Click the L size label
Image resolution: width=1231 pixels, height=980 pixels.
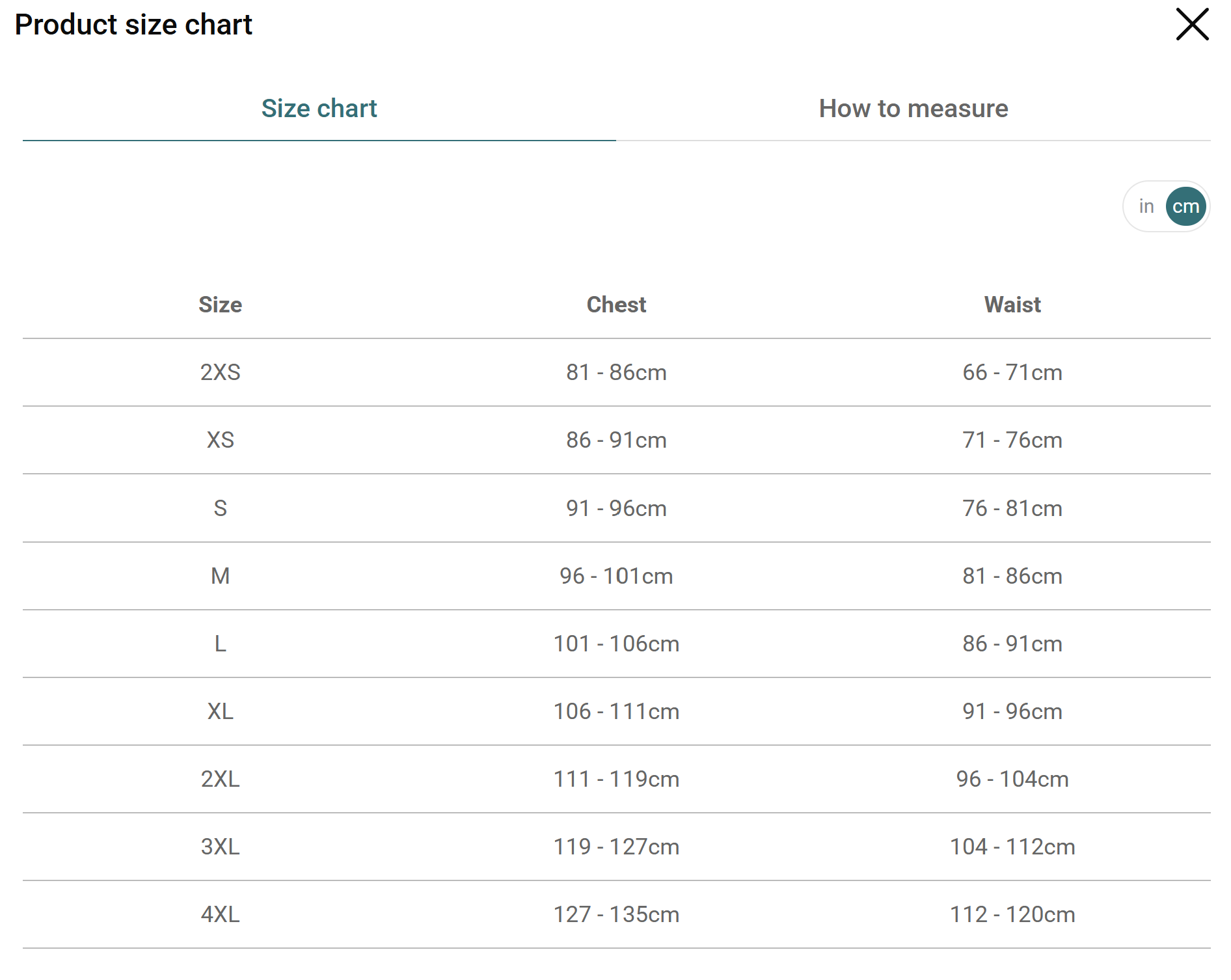220,644
